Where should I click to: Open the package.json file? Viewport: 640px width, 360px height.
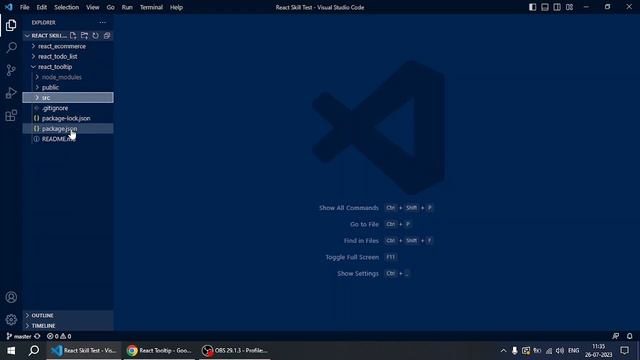[68, 129]
